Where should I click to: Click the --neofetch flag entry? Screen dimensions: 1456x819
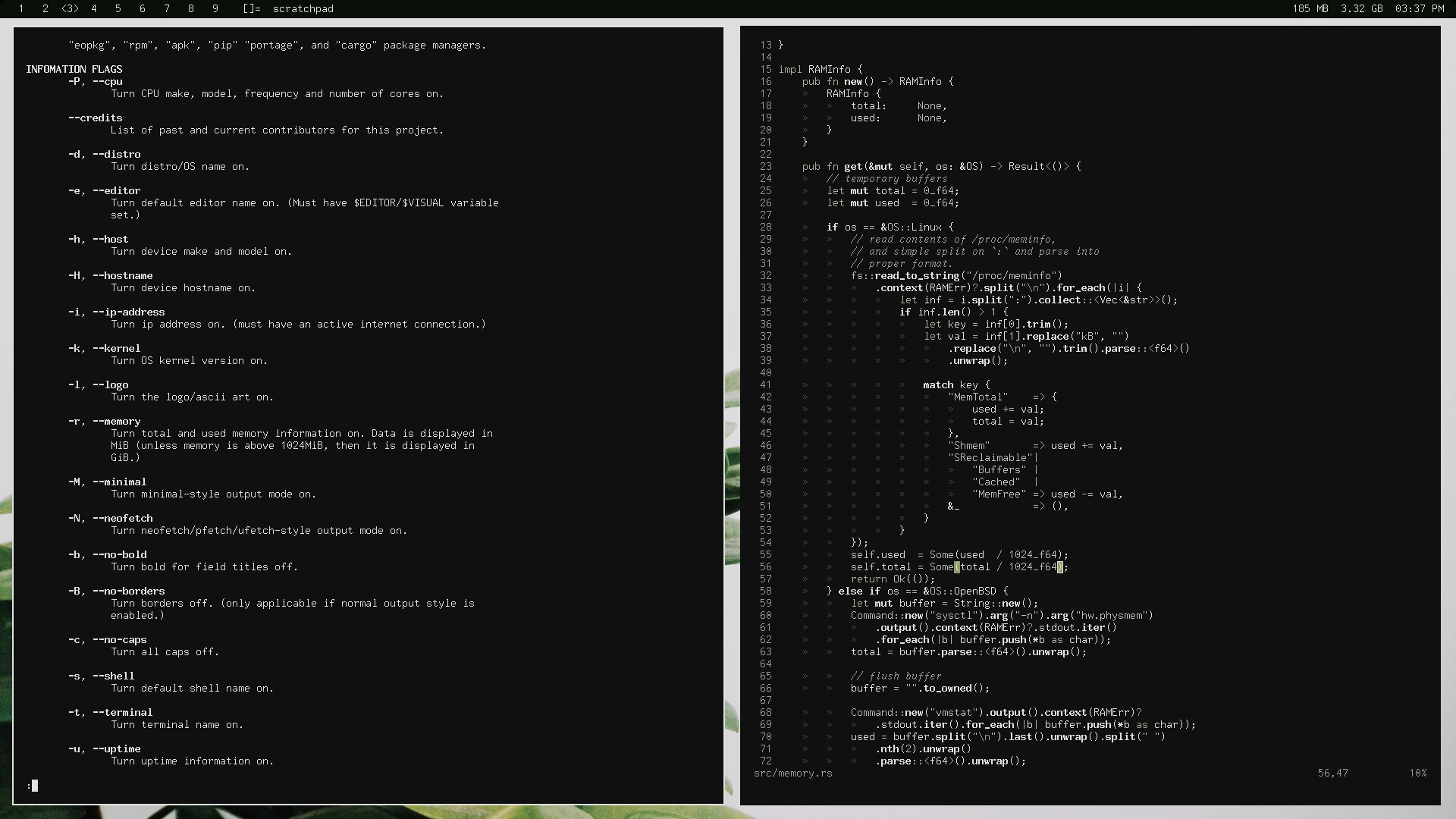pos(123,518)
